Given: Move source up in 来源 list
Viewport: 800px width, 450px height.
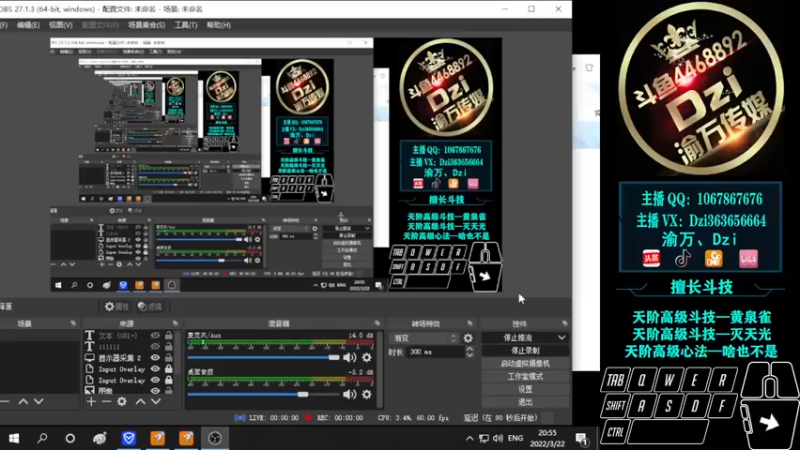Looking at the screenshot, I should tap(140, 402).
